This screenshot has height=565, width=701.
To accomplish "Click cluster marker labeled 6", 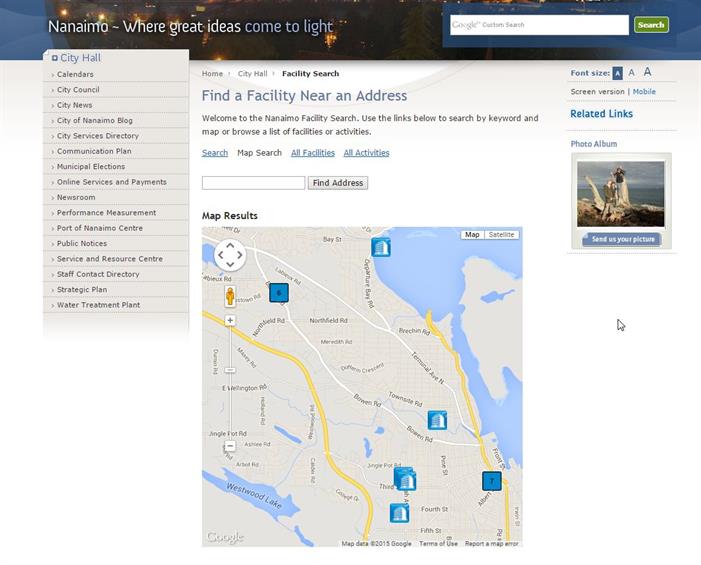I will click(279, 292).
